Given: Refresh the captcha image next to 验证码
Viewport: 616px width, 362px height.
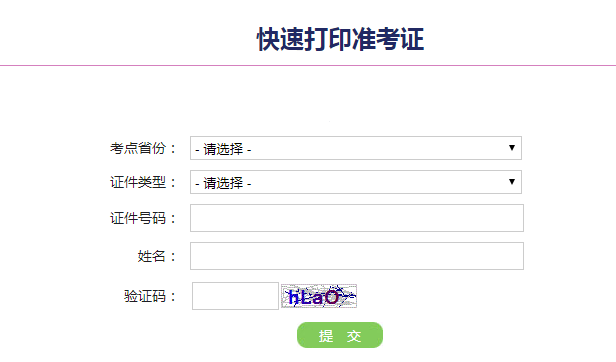Looking at the screenshot, I should click(x=319, y=296).
